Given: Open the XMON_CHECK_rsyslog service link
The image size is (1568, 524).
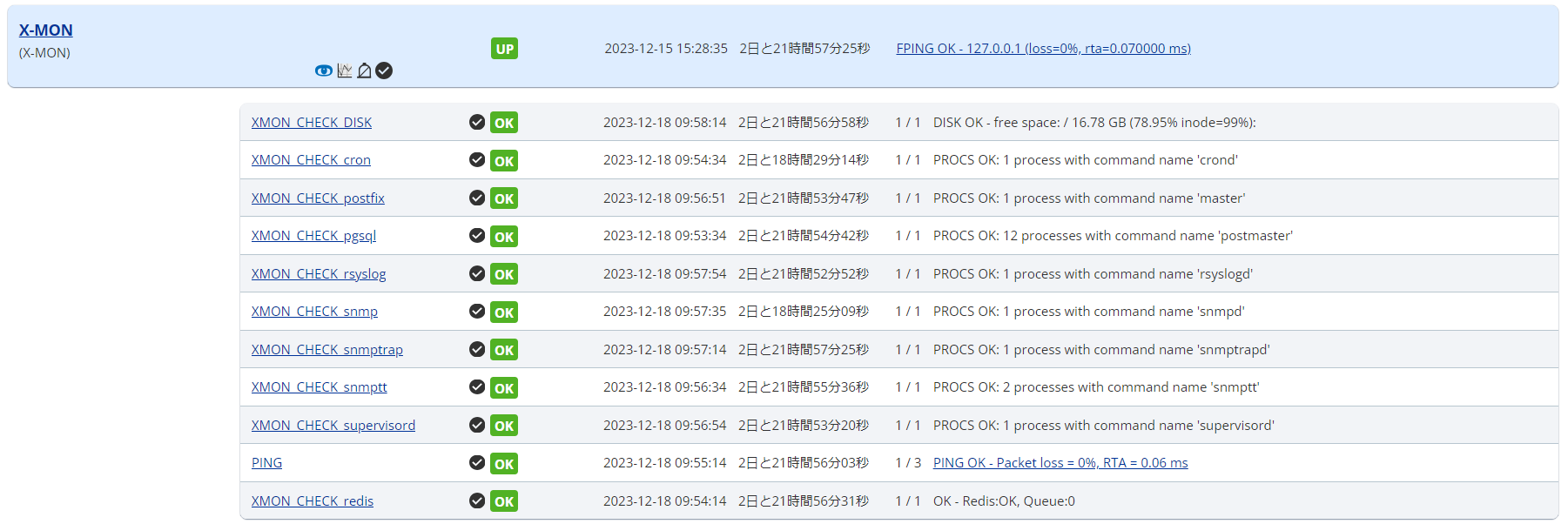Looking at the screenshot, I should click(319, 274).
